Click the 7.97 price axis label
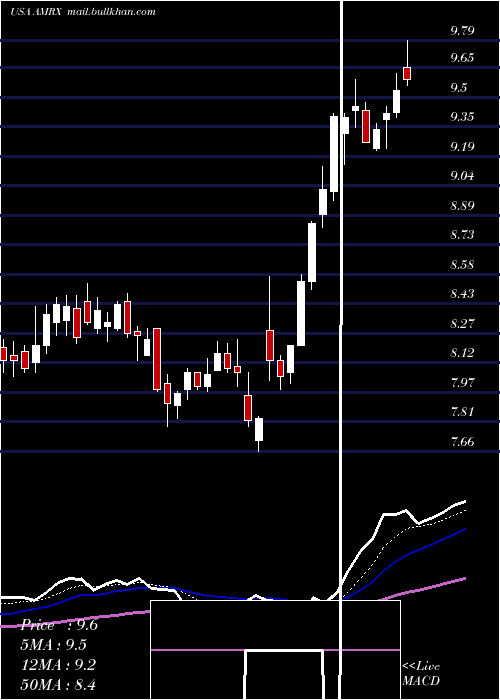The image size is (500, 700). coord(462,383)
